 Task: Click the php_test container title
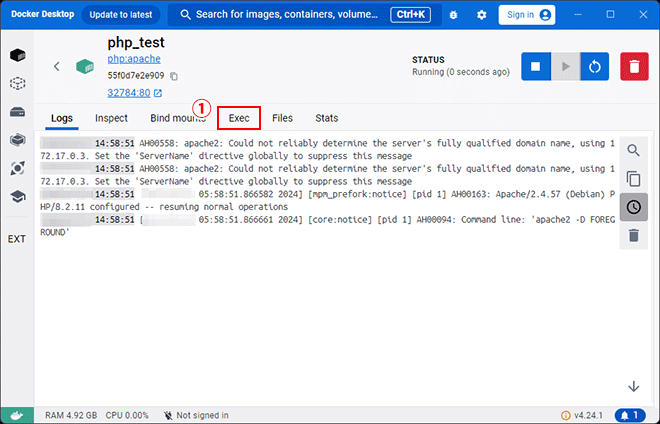point(136,43)
